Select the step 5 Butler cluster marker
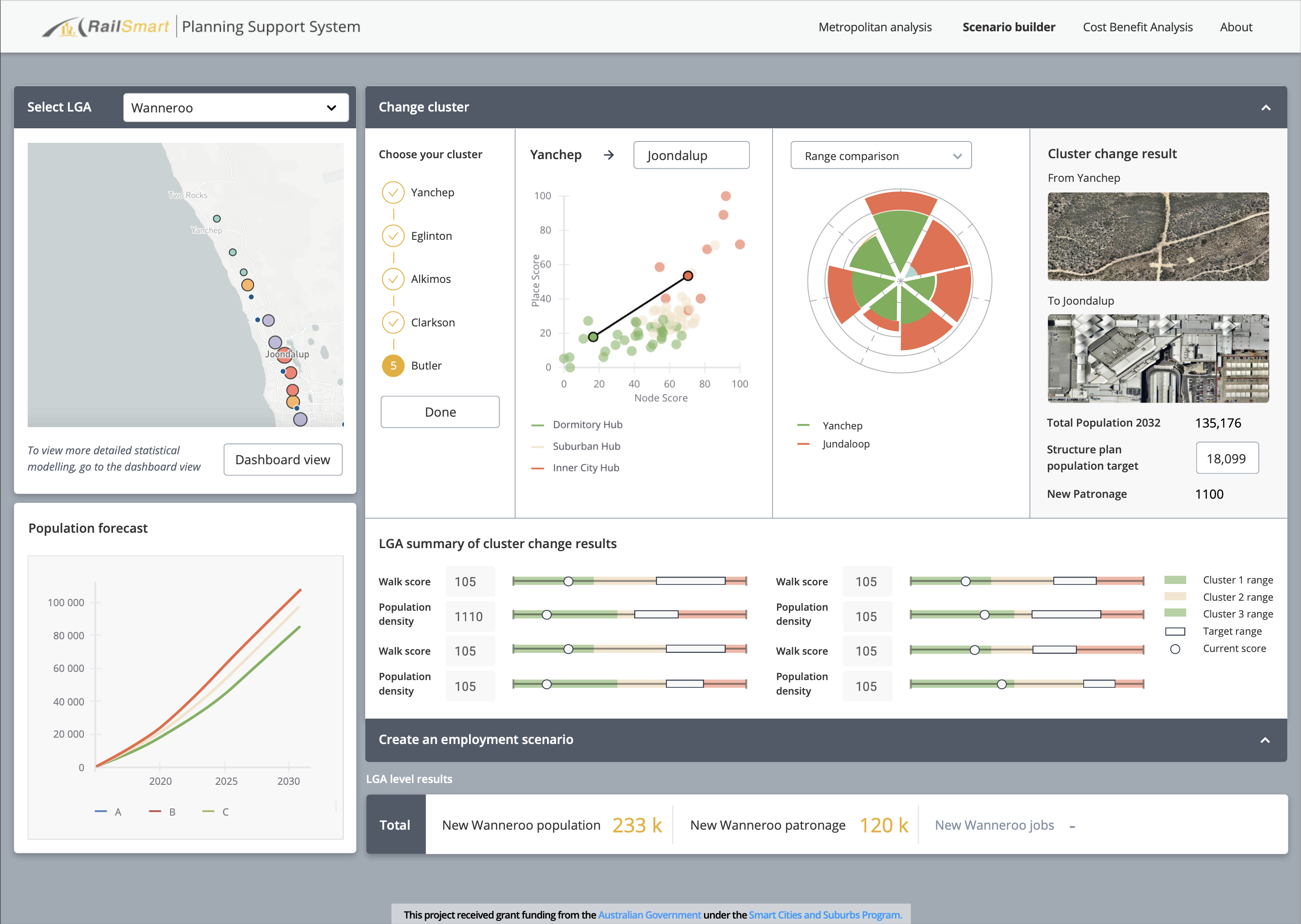Viewport: 1301px width, 924px height. click(393, 366)
